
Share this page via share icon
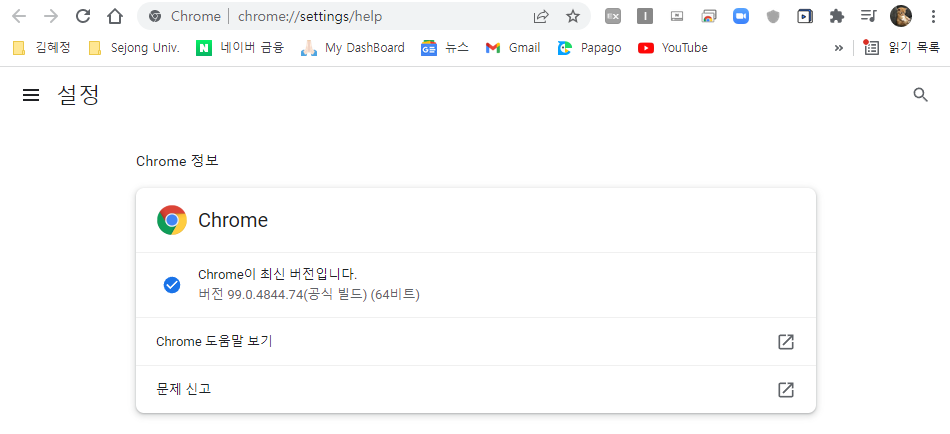pos(541,16)
